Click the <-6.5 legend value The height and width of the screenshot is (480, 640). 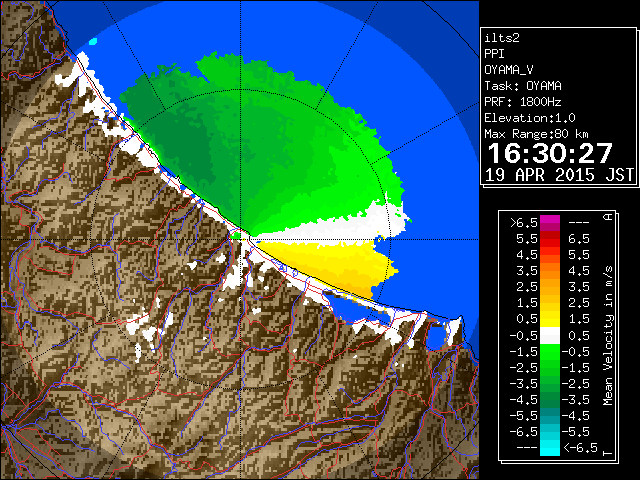(580, 448)
